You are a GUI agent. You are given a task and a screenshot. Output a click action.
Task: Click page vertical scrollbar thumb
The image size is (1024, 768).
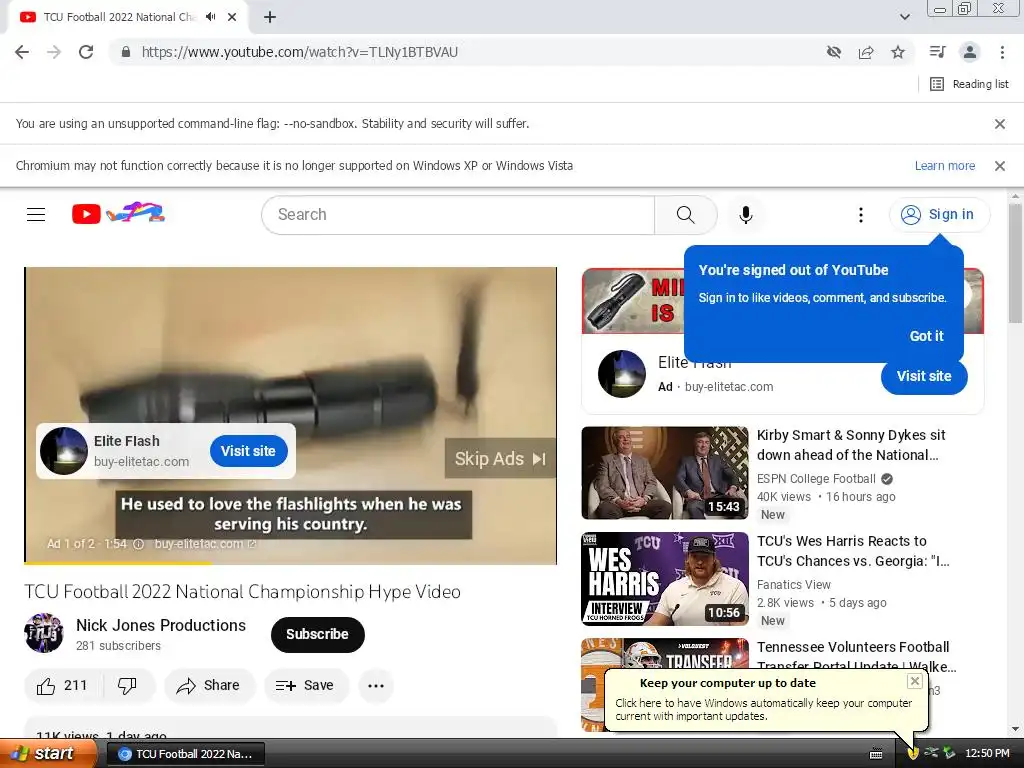pos(1015,264)
